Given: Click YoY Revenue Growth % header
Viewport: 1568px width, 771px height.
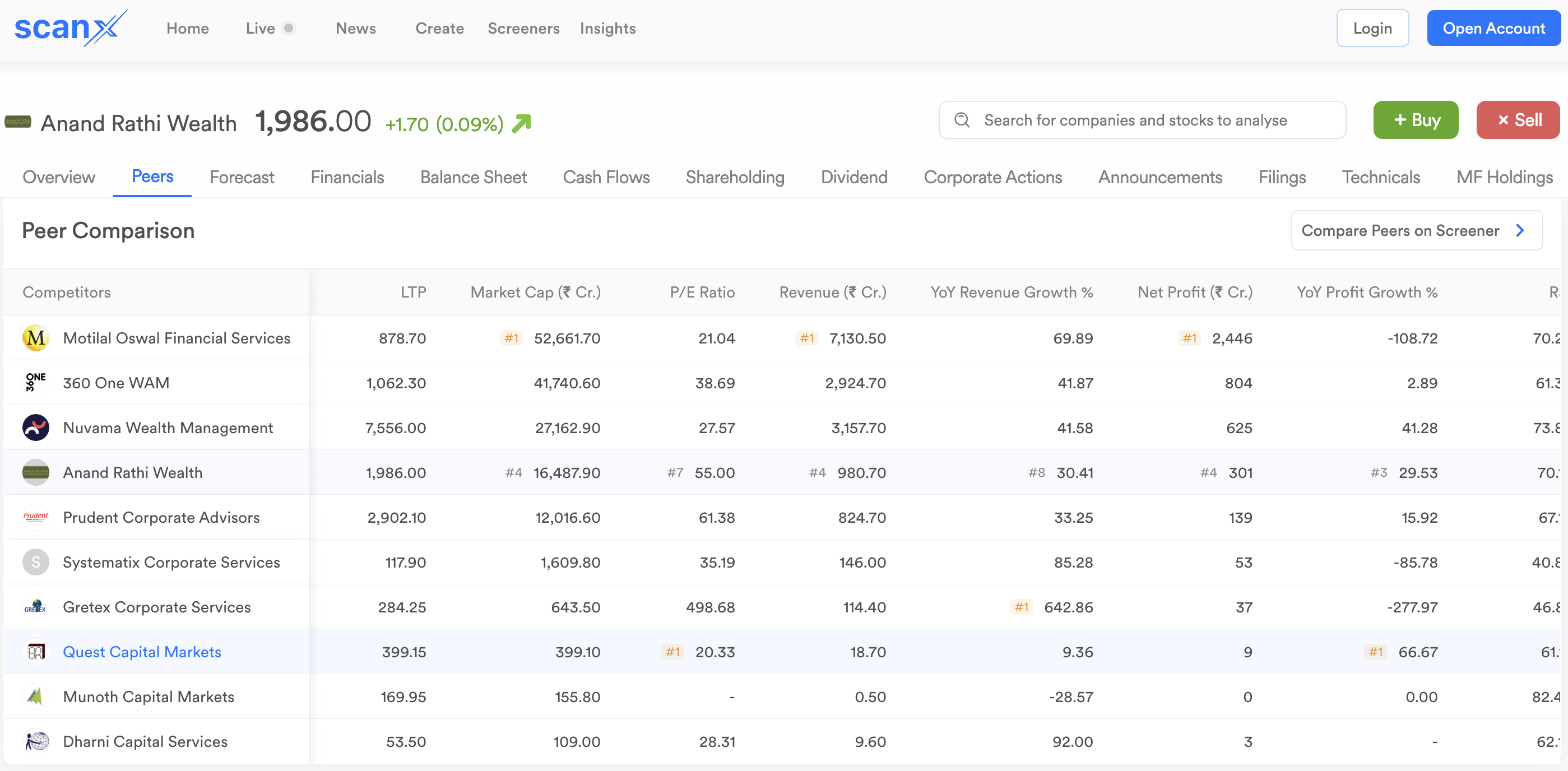Looking at the screenshot, I should point(1011,292).
